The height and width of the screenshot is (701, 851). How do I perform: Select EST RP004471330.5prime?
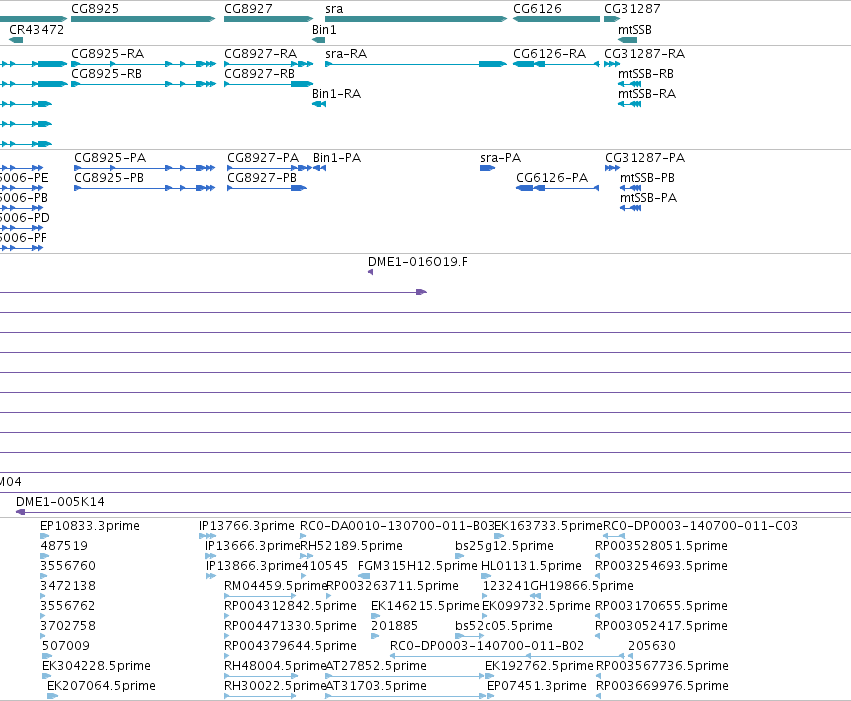(x=290, y=626)
